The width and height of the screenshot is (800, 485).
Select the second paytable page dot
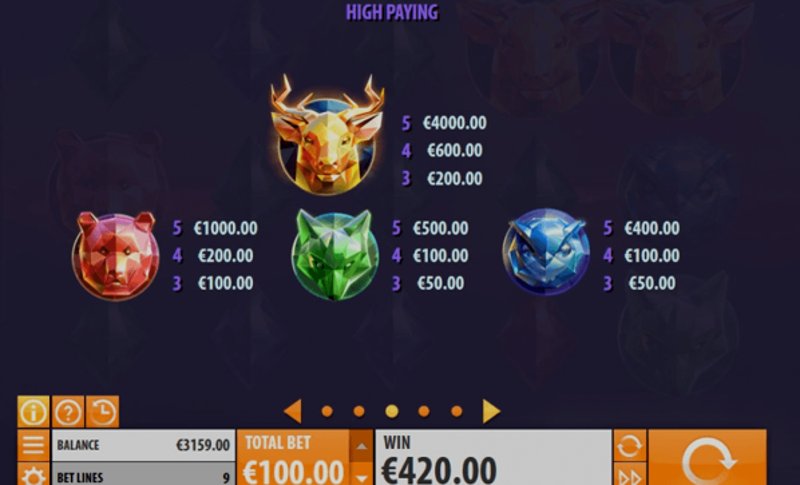coord(359,411)
